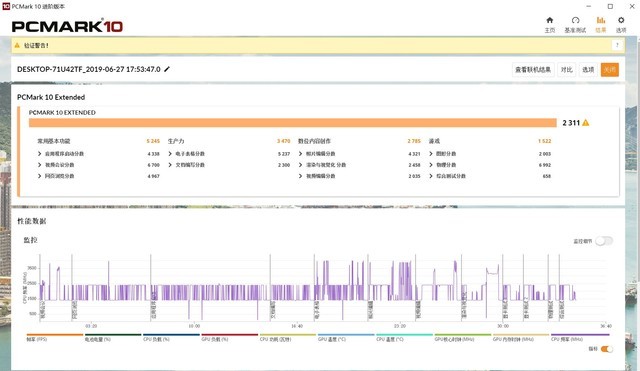
Task: Click the overall score 2 311
Action: click(571, 123)
